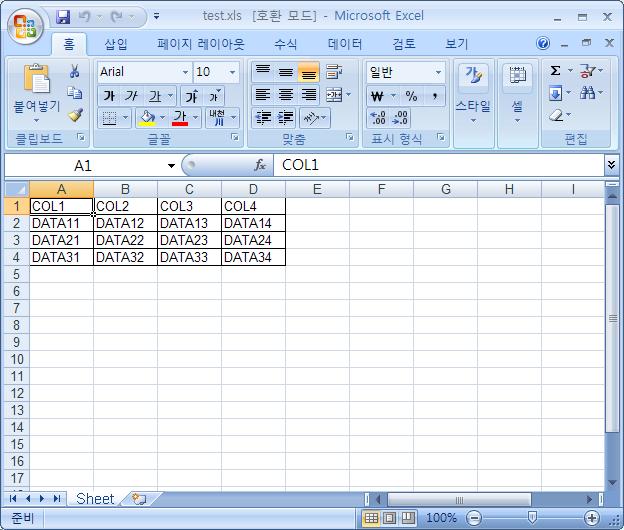Click the Format Painter brush icon
624x530 pixels.
75,115
